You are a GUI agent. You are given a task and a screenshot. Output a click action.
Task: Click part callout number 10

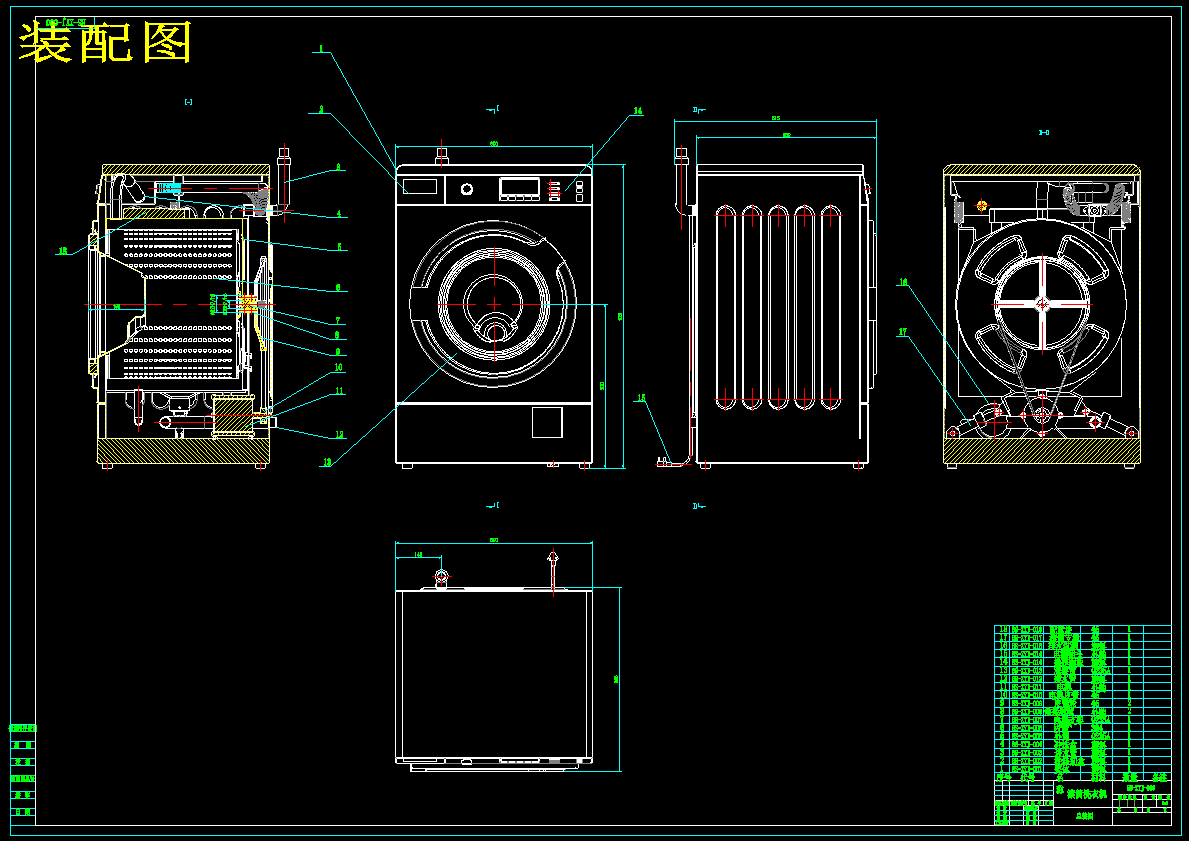338,367
